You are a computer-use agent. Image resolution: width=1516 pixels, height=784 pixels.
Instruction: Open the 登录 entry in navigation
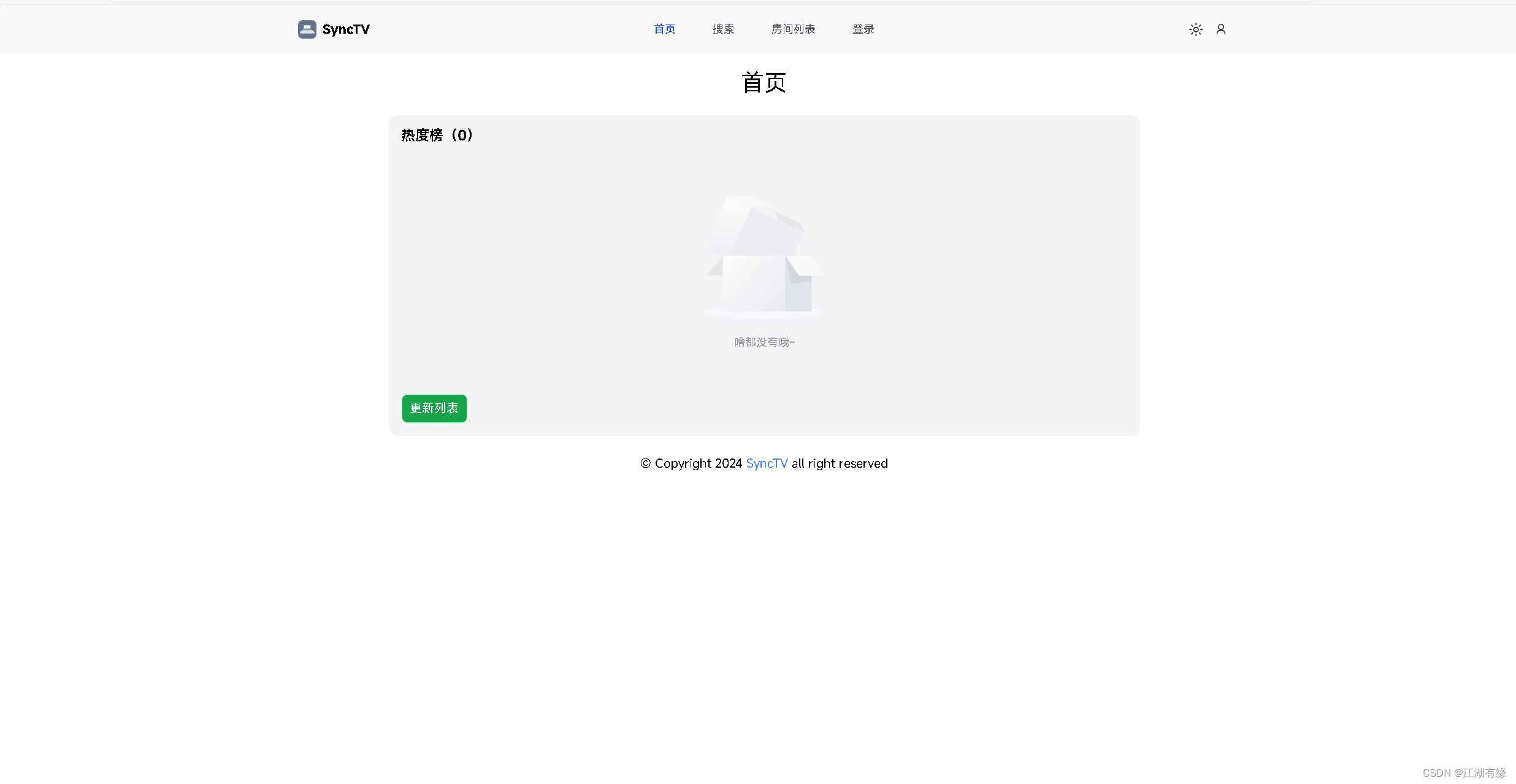tap(862, 29)
